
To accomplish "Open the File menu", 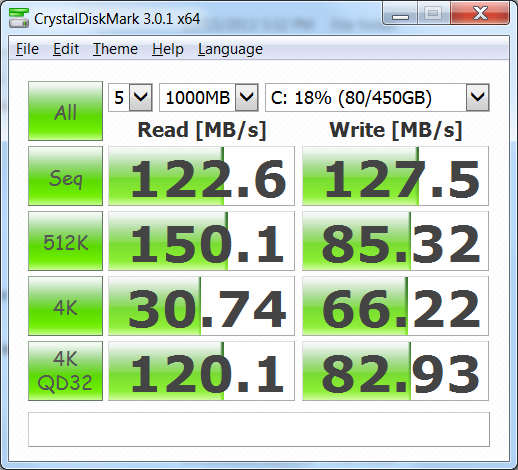I will [x=27, y=49].
